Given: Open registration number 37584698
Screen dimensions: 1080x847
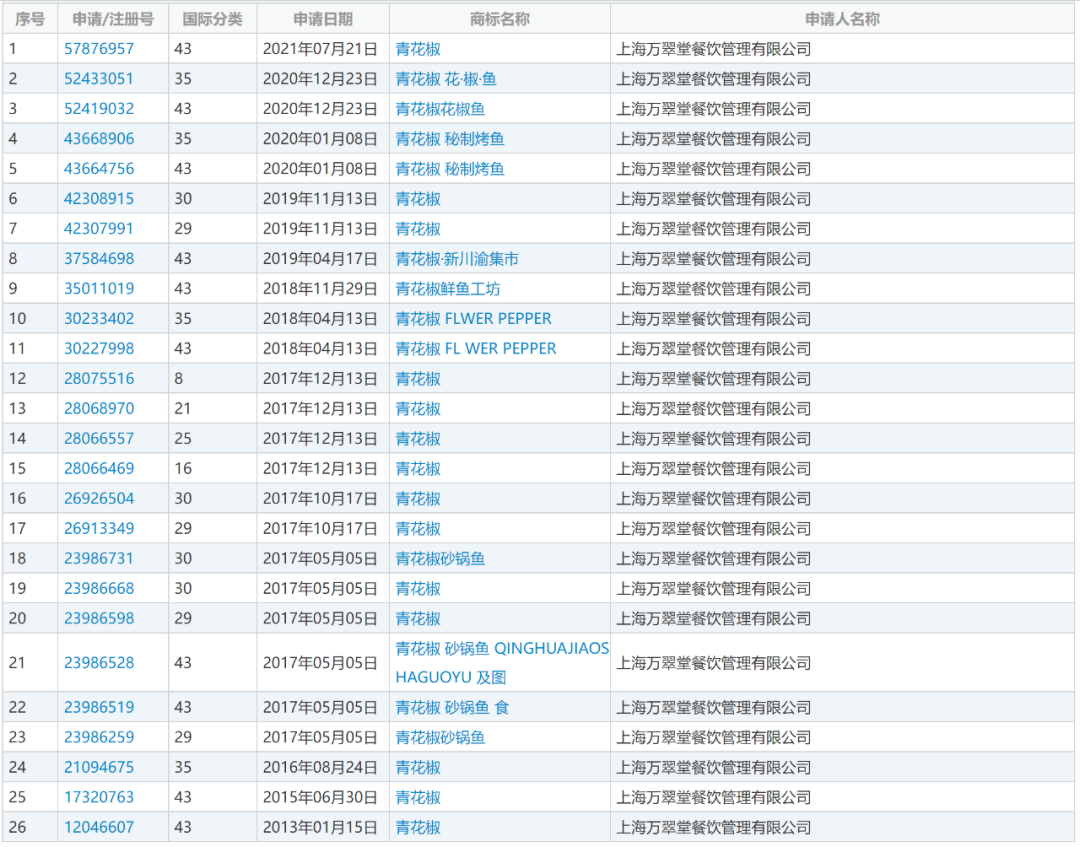Looking at the screenshot, I should (x=98, y=258).
